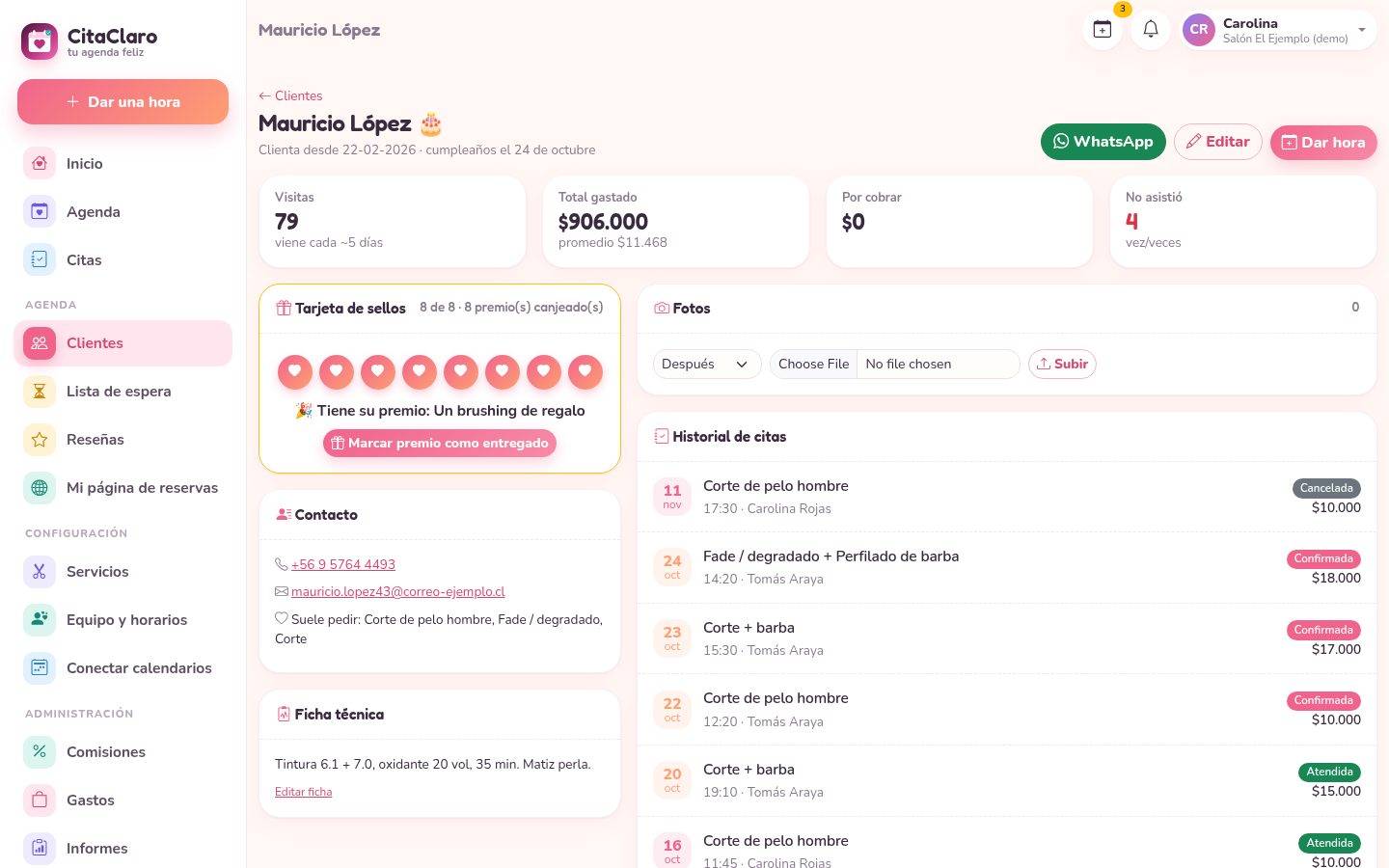Open Agenda from the sidebar

point(123,211)
